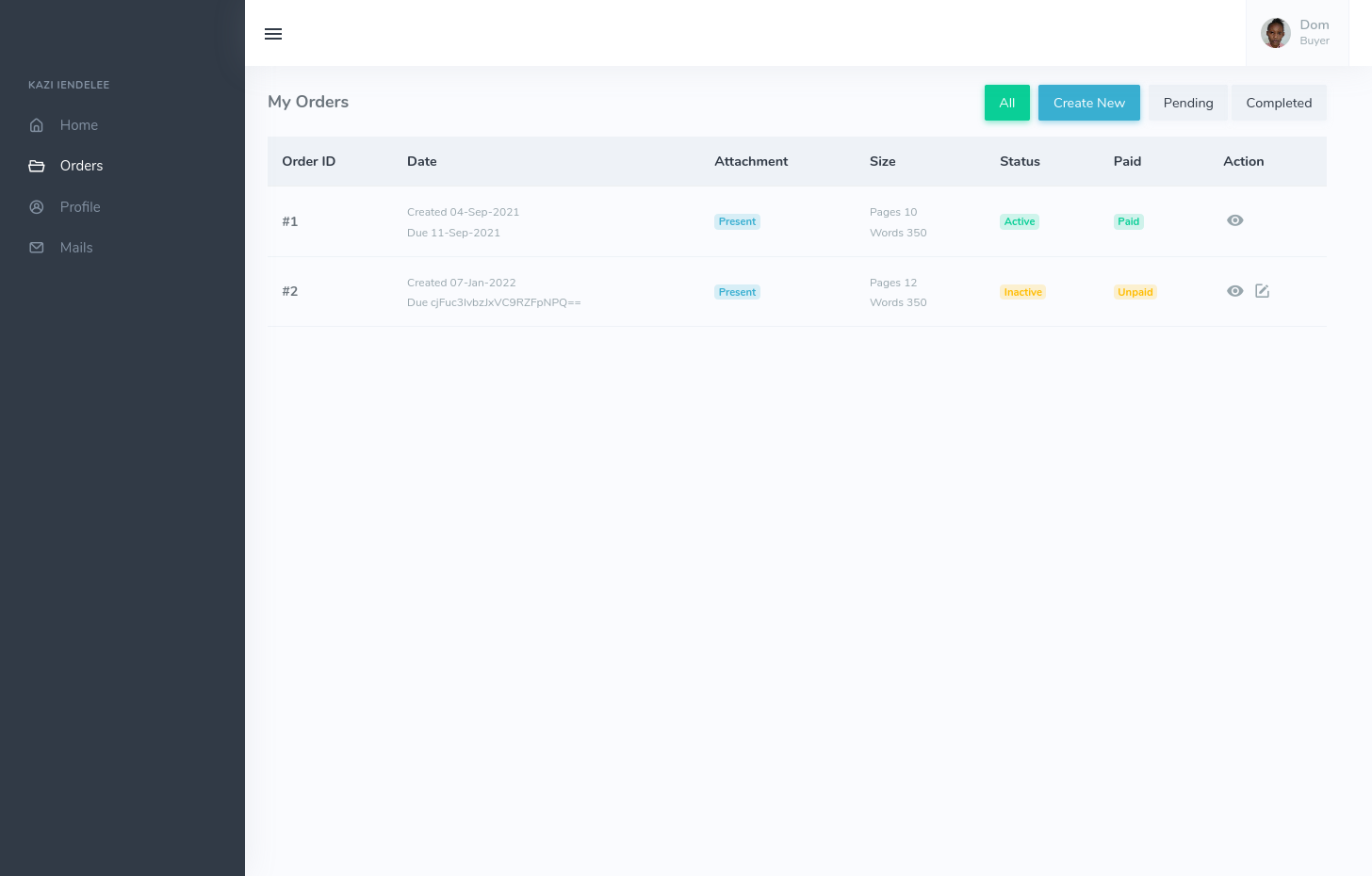Screen dimensions: 1372x876
Task: Filter orders by Pending
Action: 1187,103
